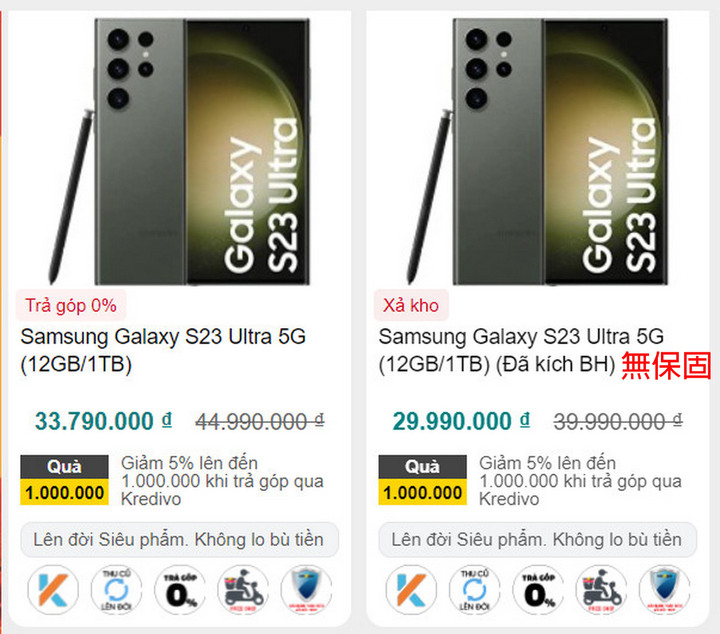Click right Lên đời Siêu phẩm promo banner

click(538, 539)
